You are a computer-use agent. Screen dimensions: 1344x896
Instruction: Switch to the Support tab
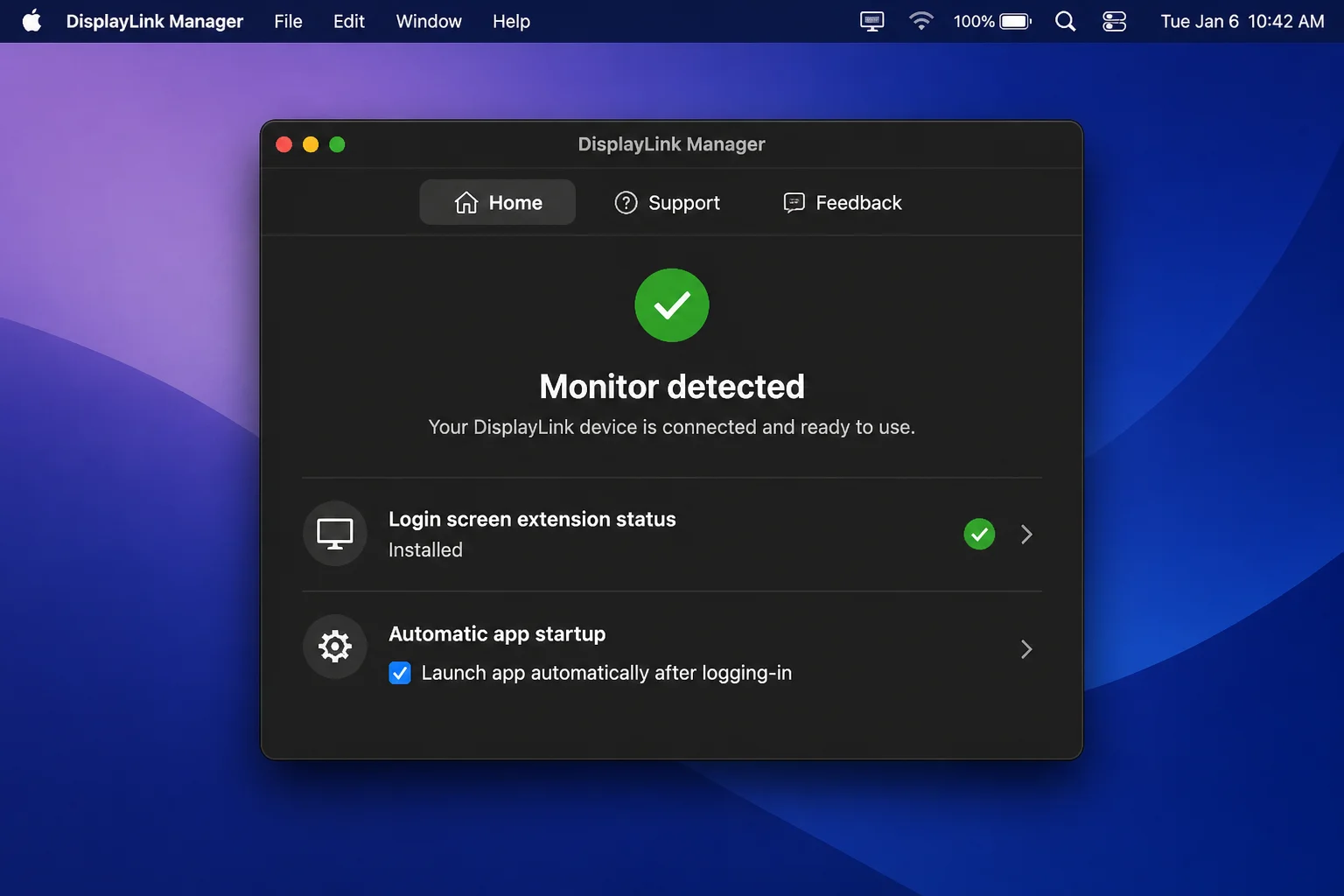(668, 202)
